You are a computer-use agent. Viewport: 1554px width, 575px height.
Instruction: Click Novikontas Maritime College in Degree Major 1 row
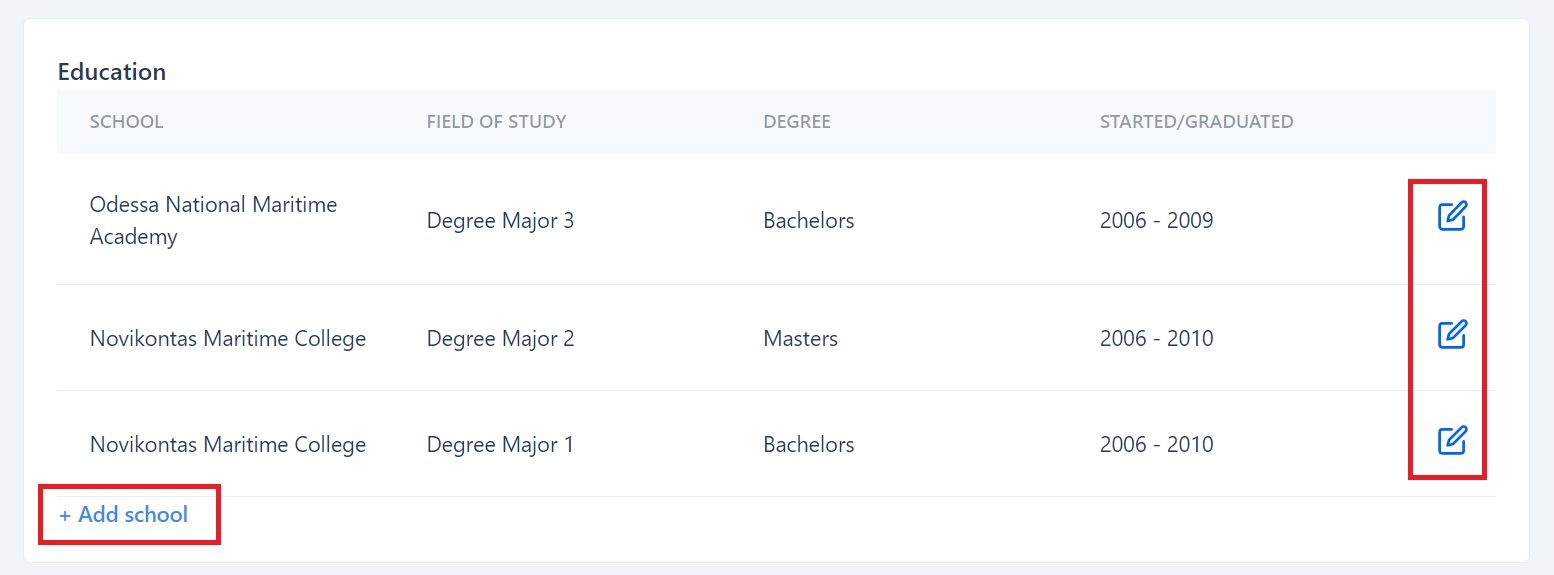click(x=228, y=444)
